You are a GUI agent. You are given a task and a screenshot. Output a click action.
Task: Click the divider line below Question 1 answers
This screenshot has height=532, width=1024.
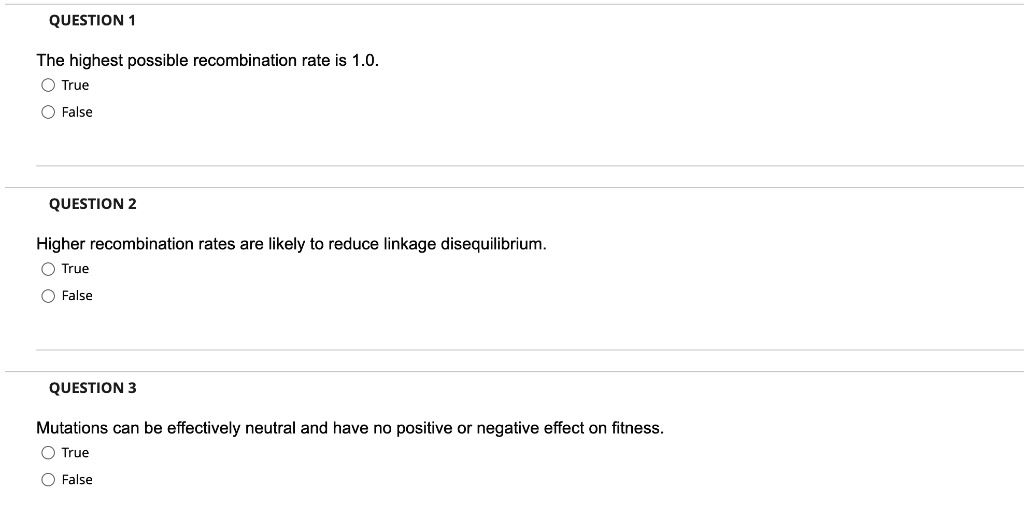pos(530,166)
